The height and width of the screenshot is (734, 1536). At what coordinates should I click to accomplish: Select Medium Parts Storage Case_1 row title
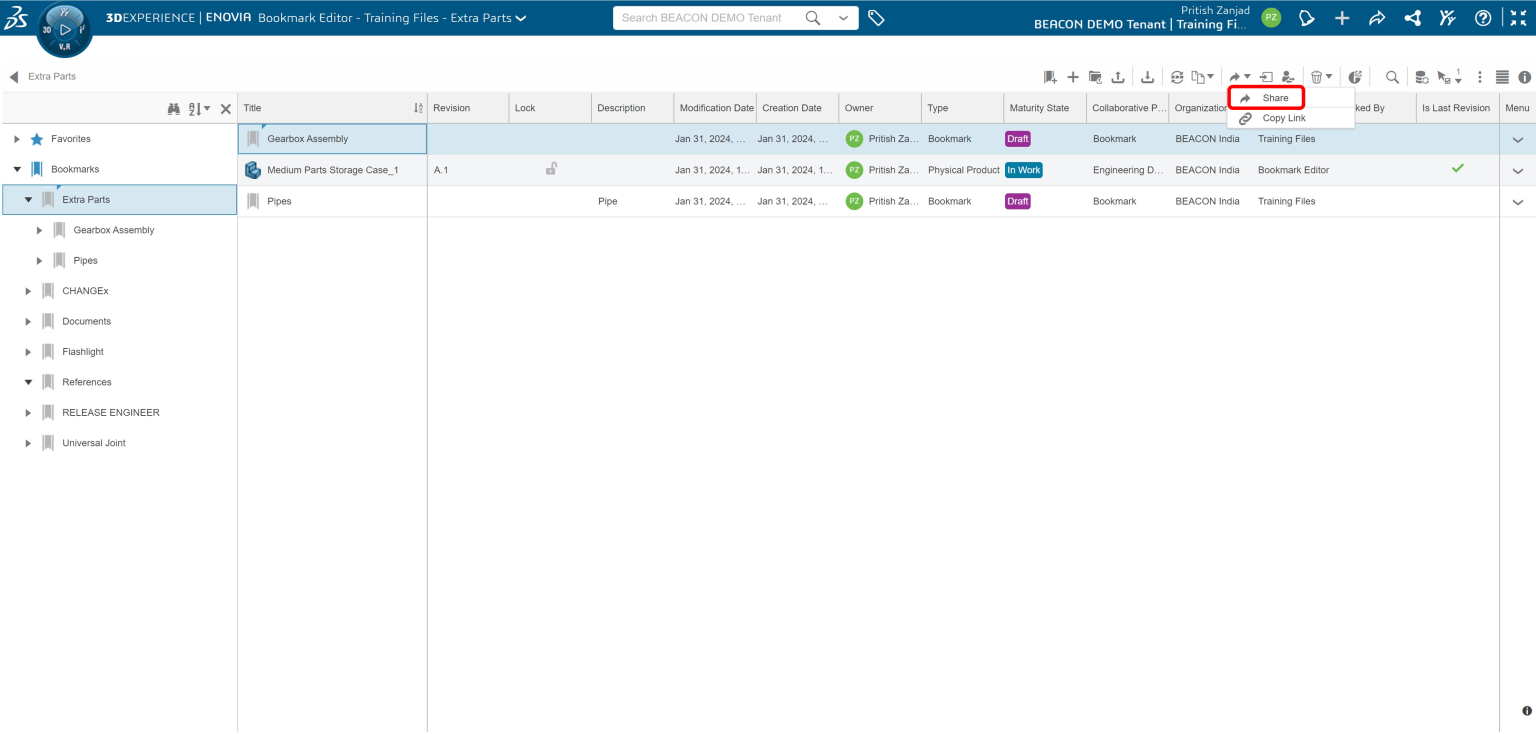(332, 170)
